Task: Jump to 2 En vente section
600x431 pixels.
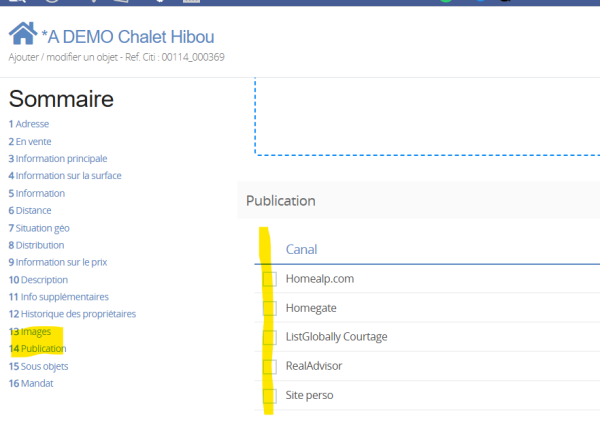Action: point(30,142)
